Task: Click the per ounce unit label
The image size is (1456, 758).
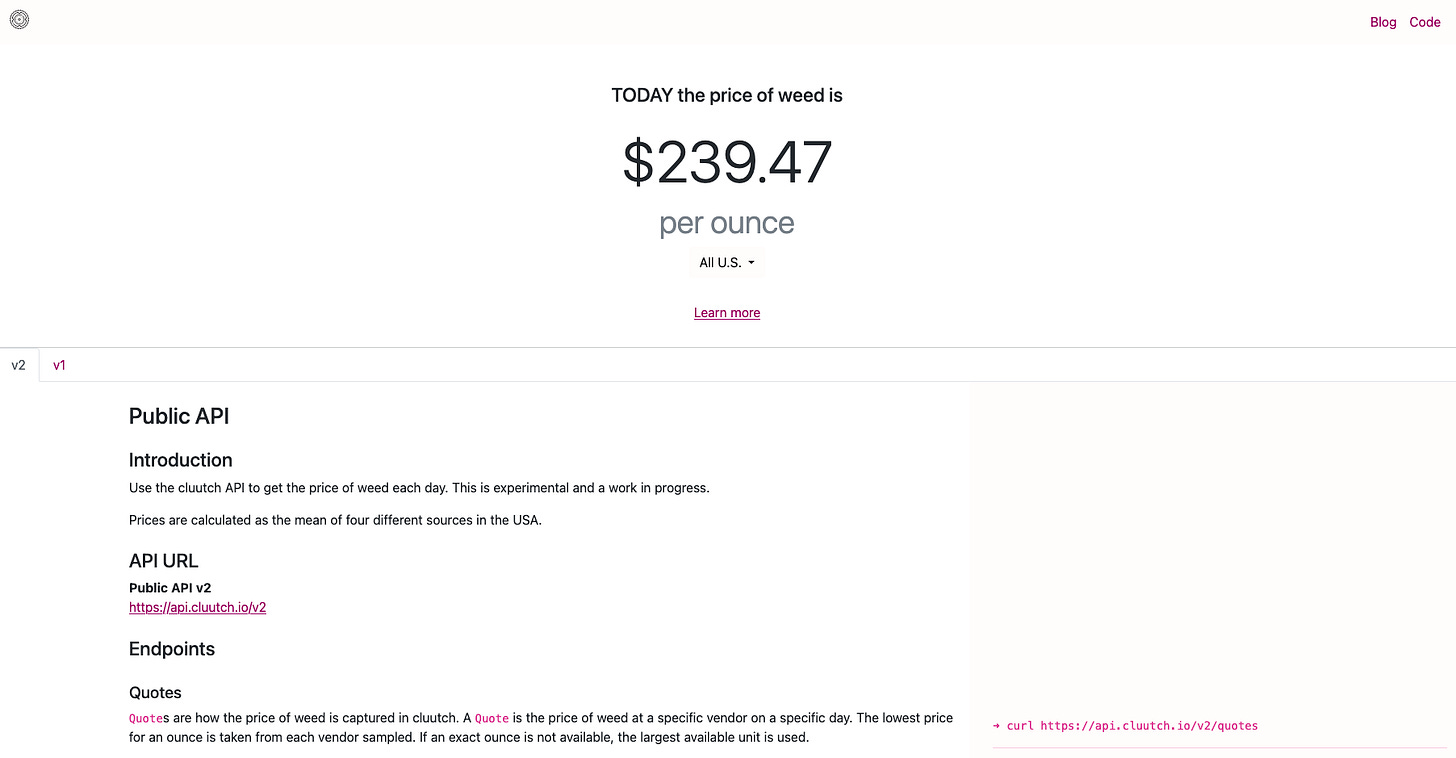Action: [x=727, y=223]
